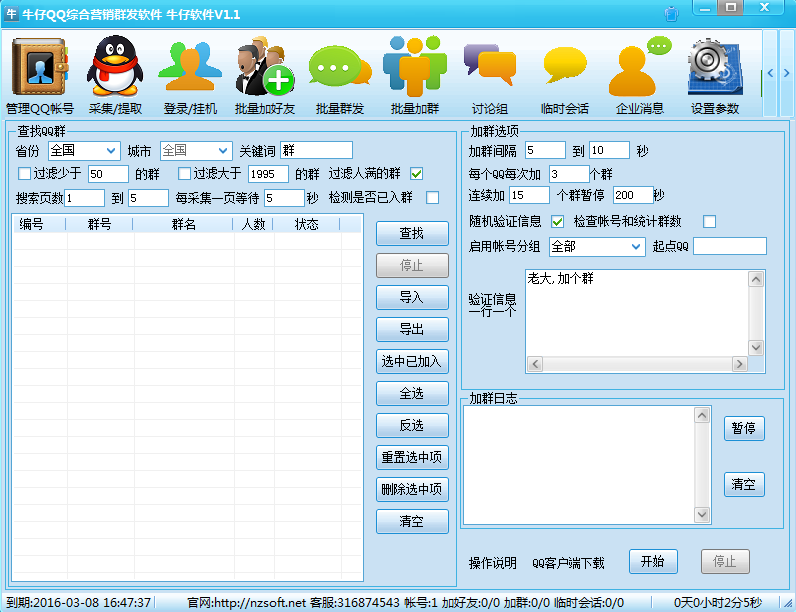Screen dimensions: 796x612
Task: Click the 每个QQ每次加 count field
Action: pyautogui.click(x=569, y=174)
